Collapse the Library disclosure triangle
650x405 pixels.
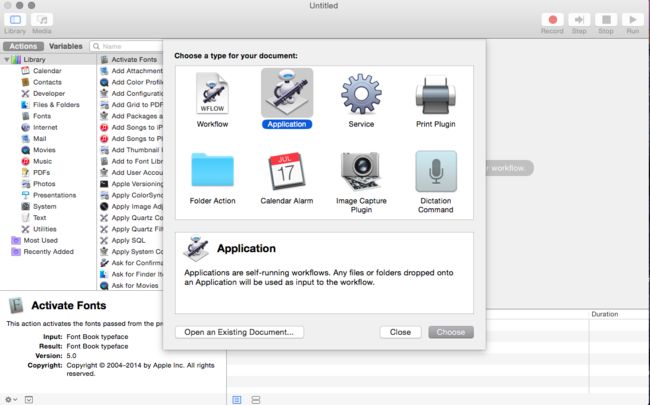tap(7, 59)
